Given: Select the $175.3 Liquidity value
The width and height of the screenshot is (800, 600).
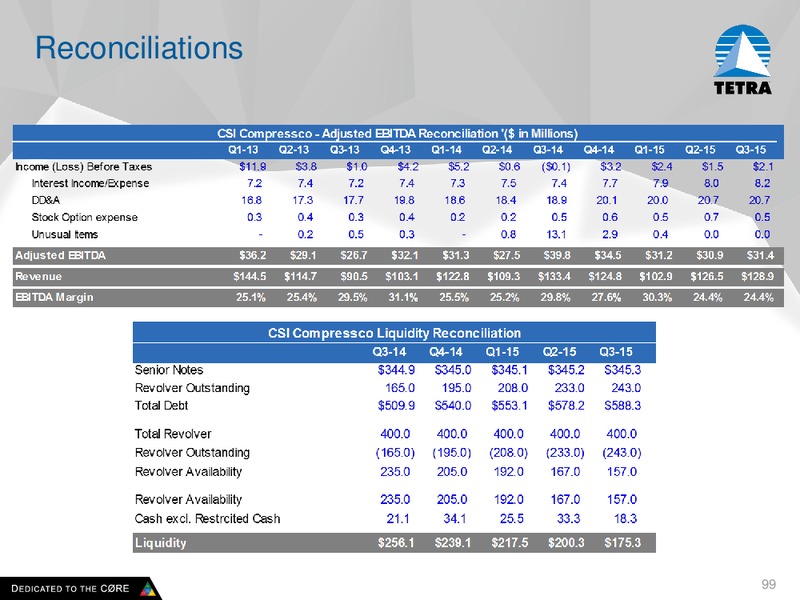Looking at the screenshot, I should tap(622, 543).
